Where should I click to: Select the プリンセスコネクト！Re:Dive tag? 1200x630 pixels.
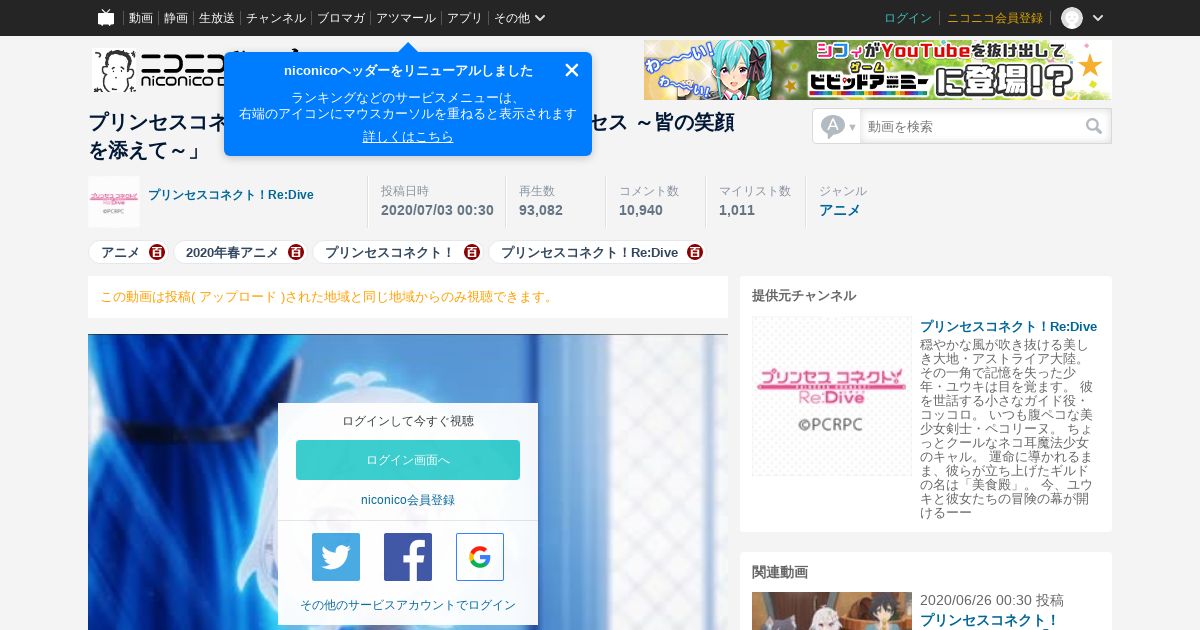pyautogui.click(x=589, y=252)
